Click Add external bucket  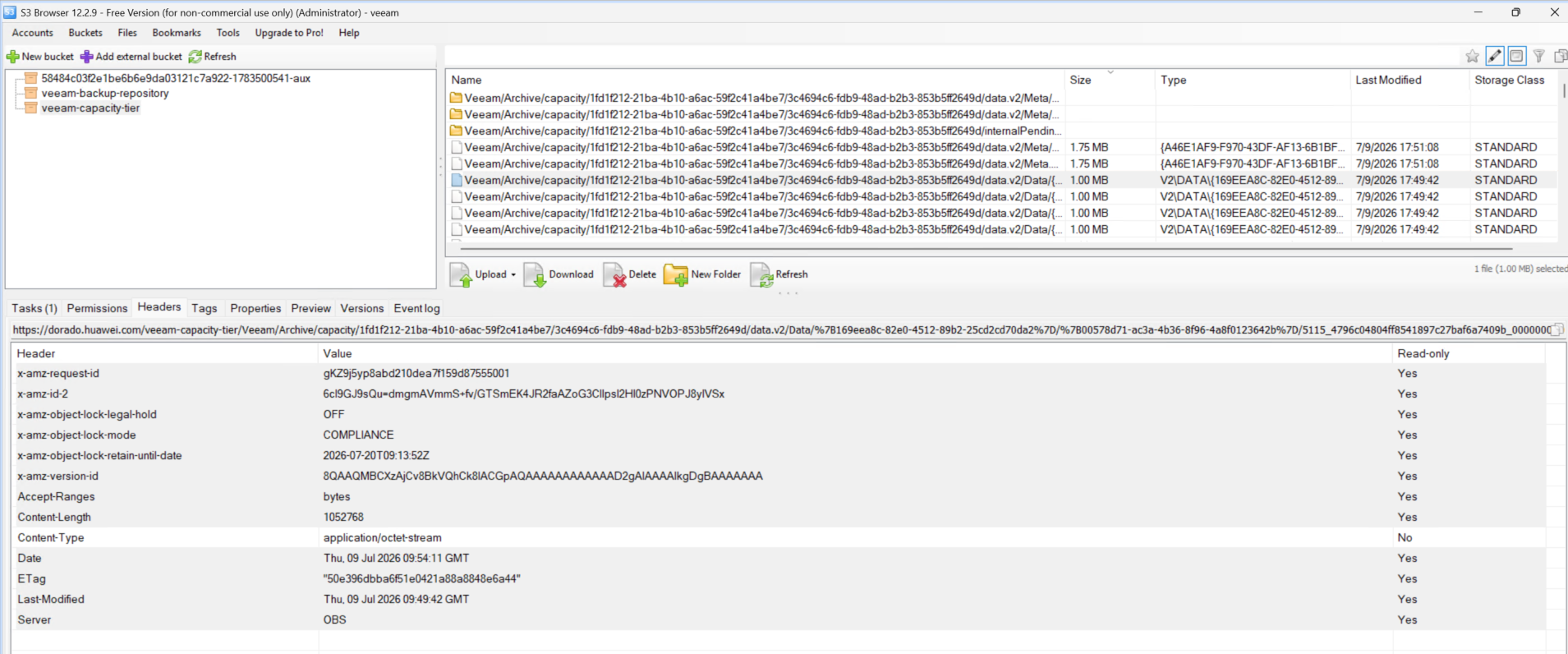click(x=131, y=57)
